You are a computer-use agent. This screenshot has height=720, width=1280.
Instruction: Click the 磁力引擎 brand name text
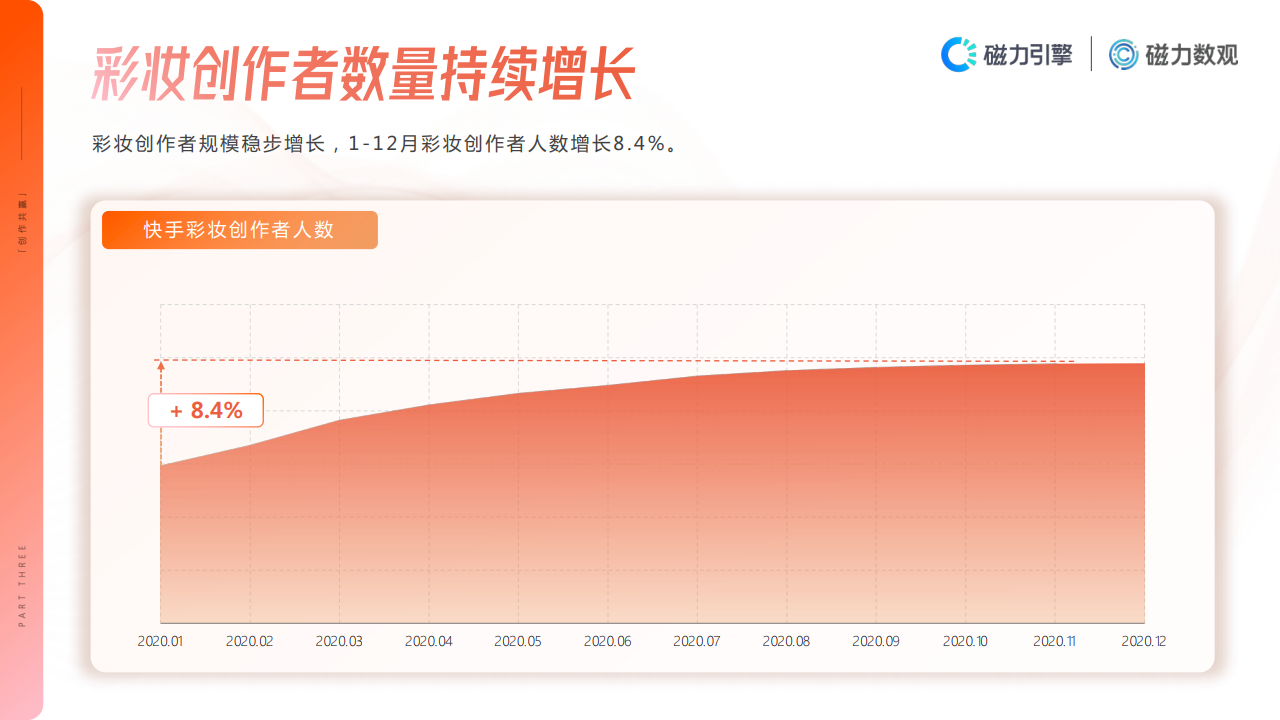tap(1028, 55)
